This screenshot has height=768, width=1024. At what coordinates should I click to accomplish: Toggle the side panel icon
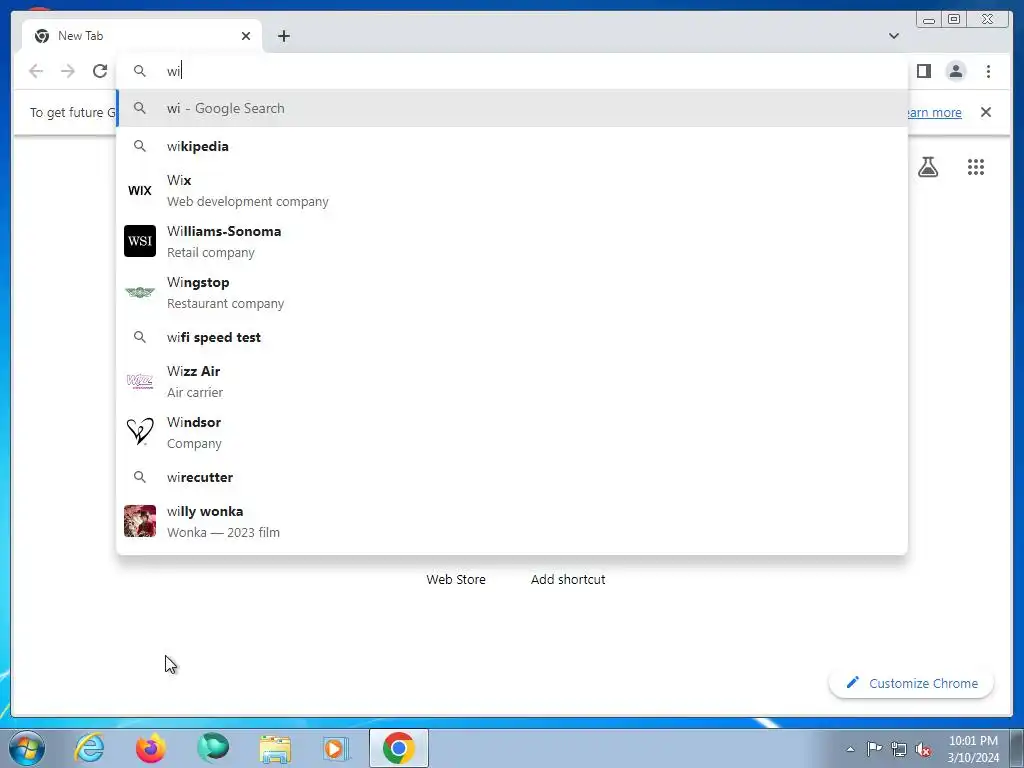point(923,71)
